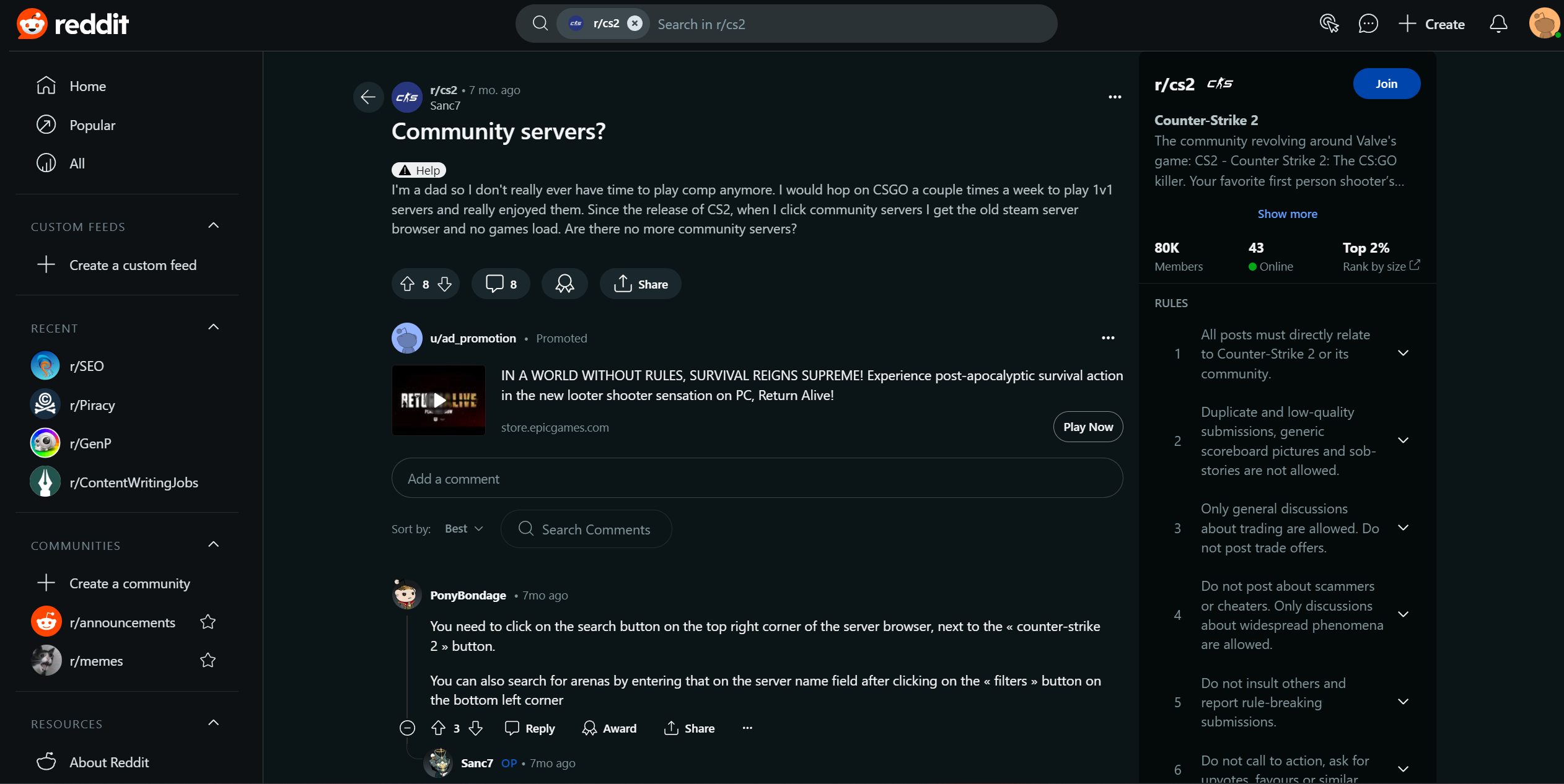Open r/cs2 subreddit avatar on post

click(407, 97)
